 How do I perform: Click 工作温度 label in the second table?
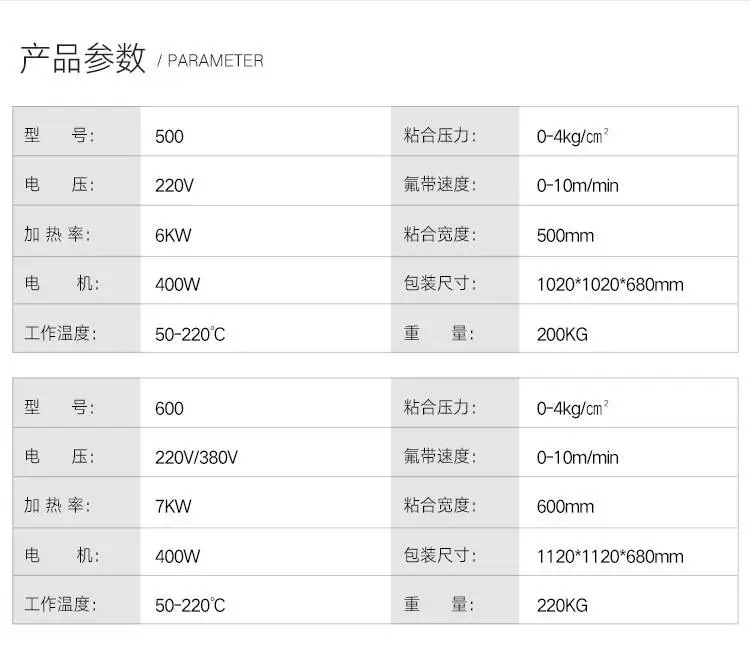point(60,604)
